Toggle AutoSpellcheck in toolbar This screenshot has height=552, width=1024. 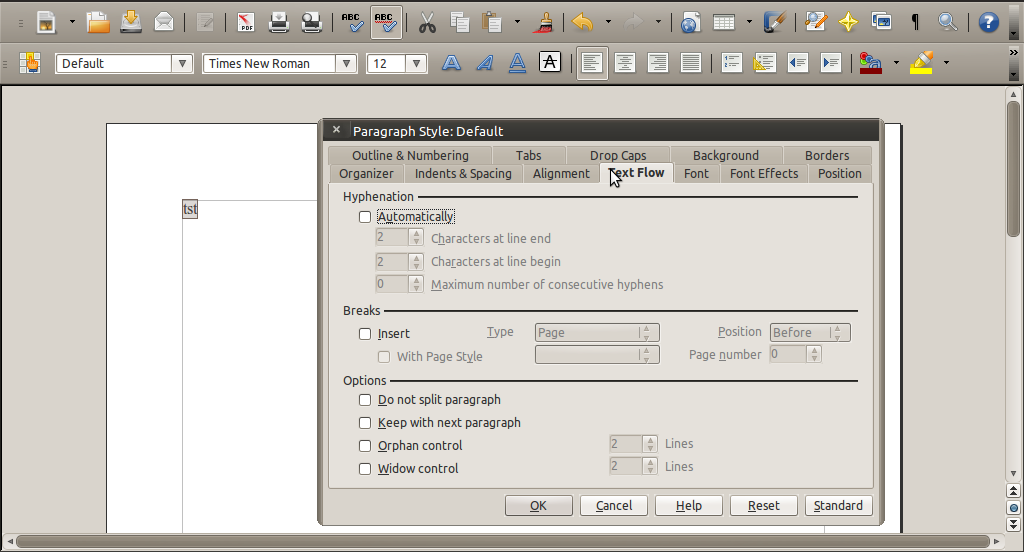click(x=385, y=21)
